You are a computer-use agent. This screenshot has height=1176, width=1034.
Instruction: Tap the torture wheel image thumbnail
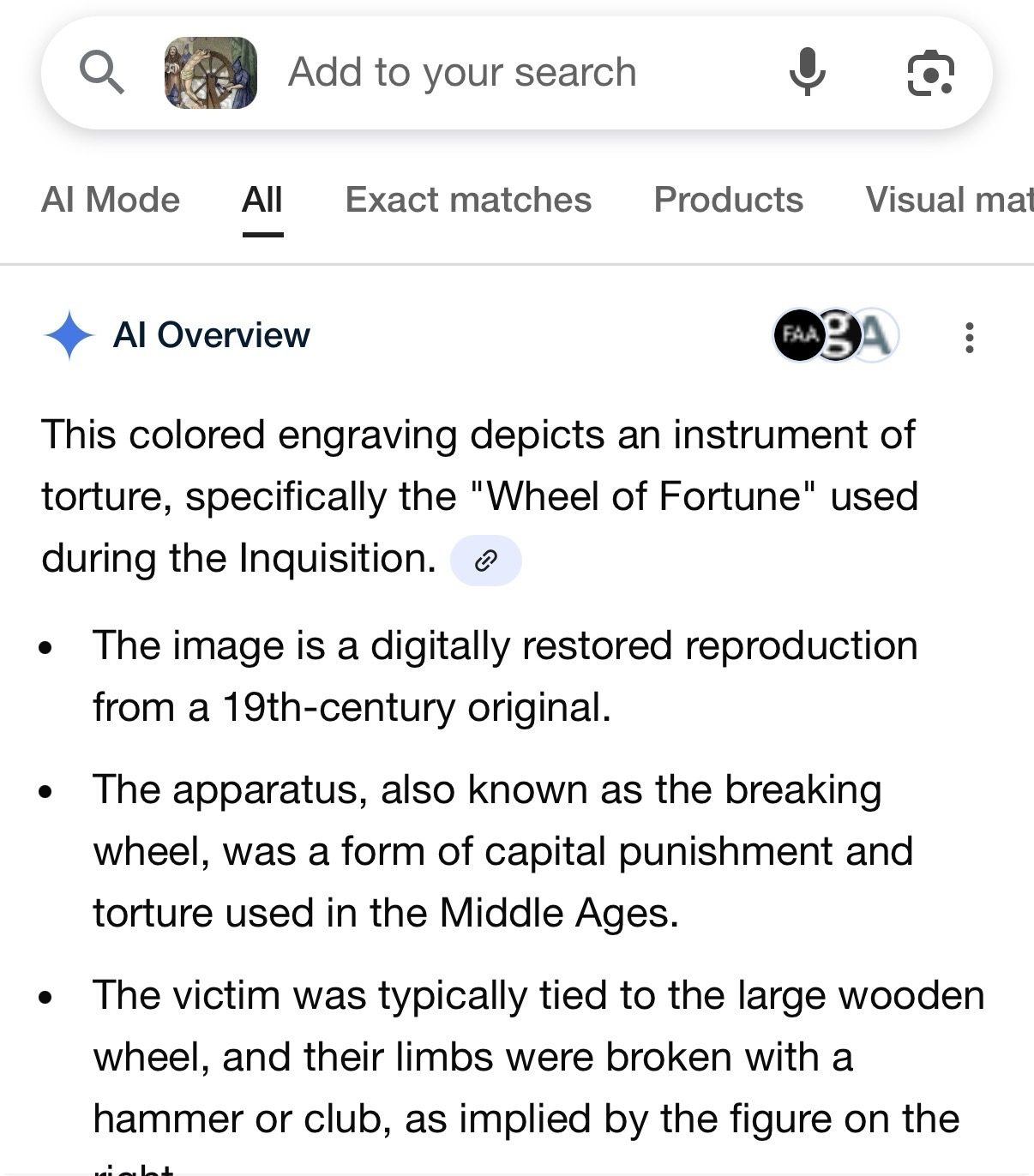(x=211, y=73)
